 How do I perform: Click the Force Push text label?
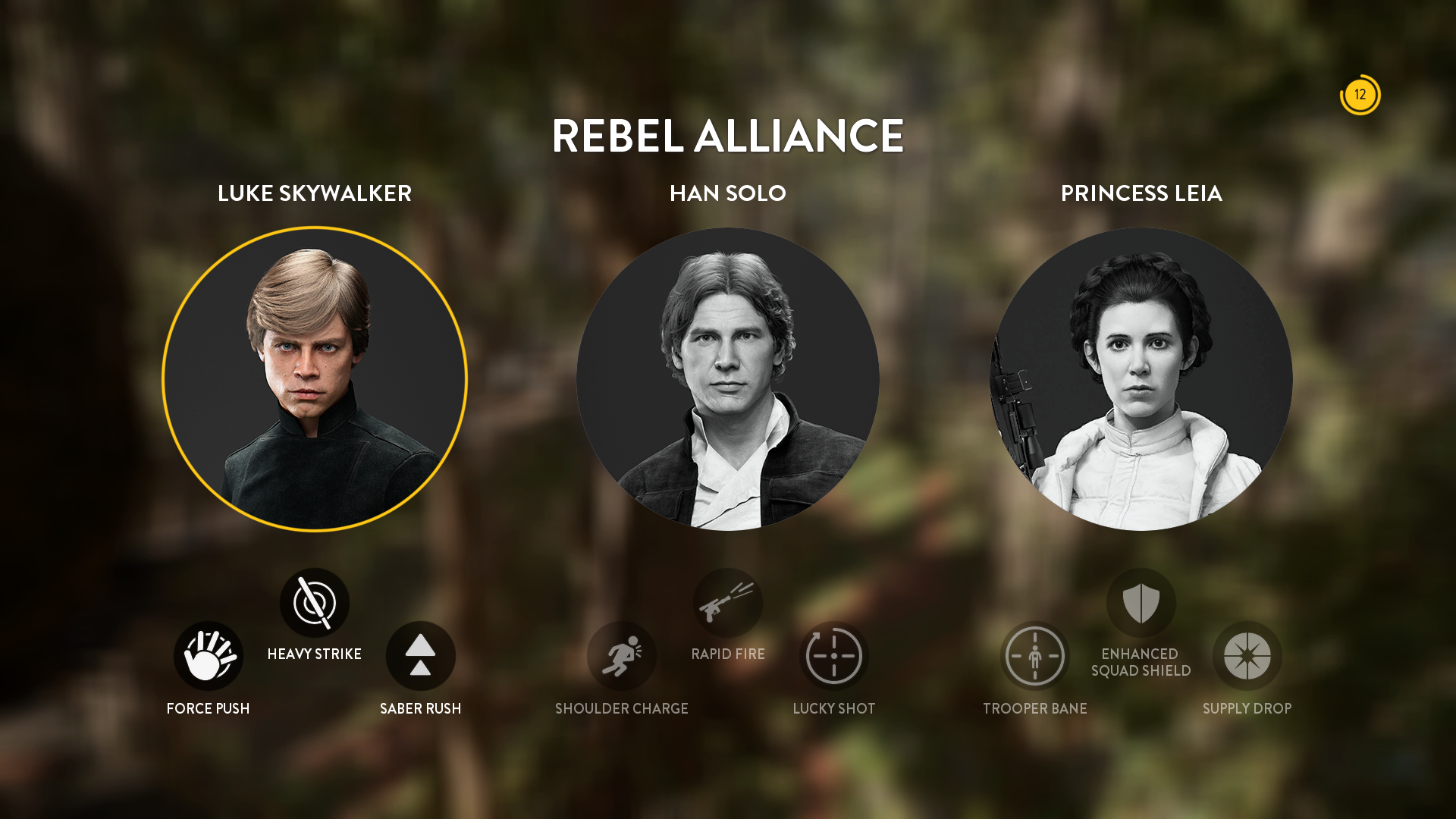[x=209, y=708]
